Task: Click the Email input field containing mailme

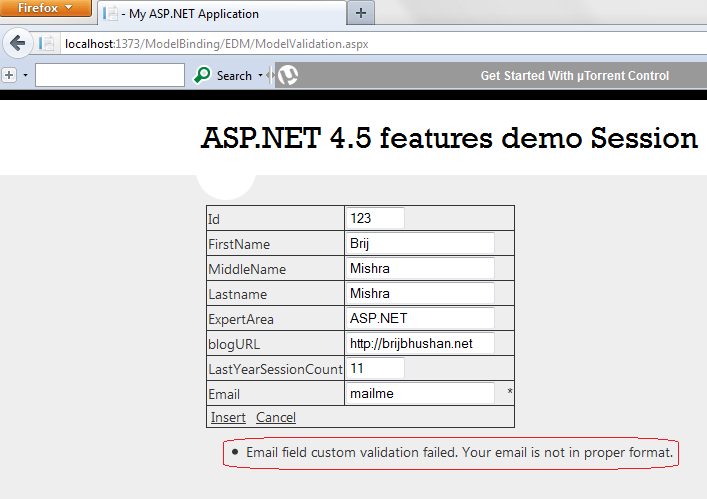Action: tap(420, 394)
